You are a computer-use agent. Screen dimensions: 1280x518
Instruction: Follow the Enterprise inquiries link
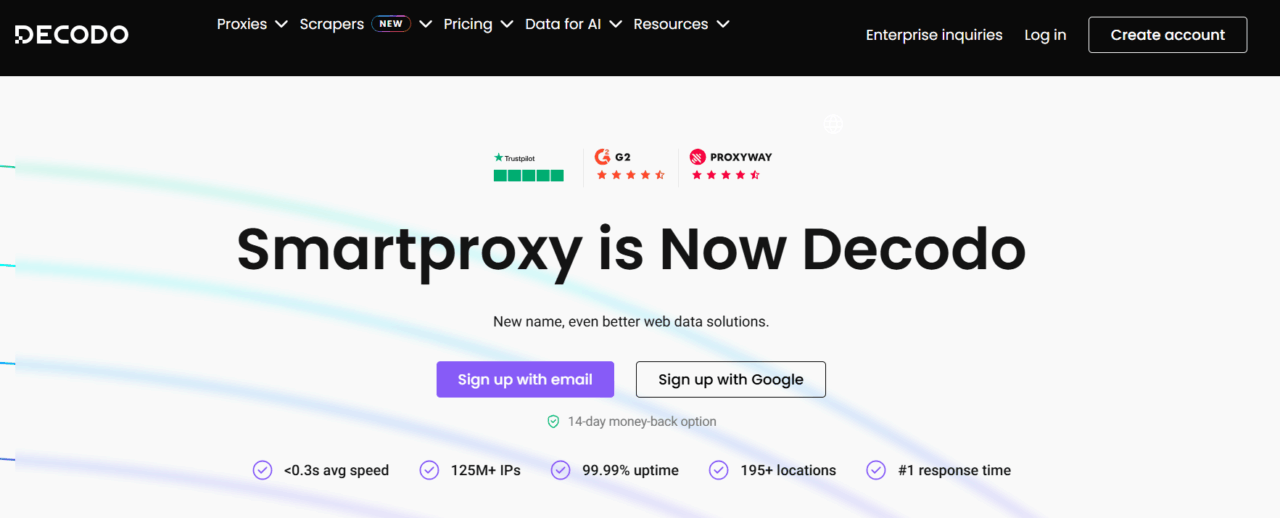pyautogui.click(x=934, y=35)
